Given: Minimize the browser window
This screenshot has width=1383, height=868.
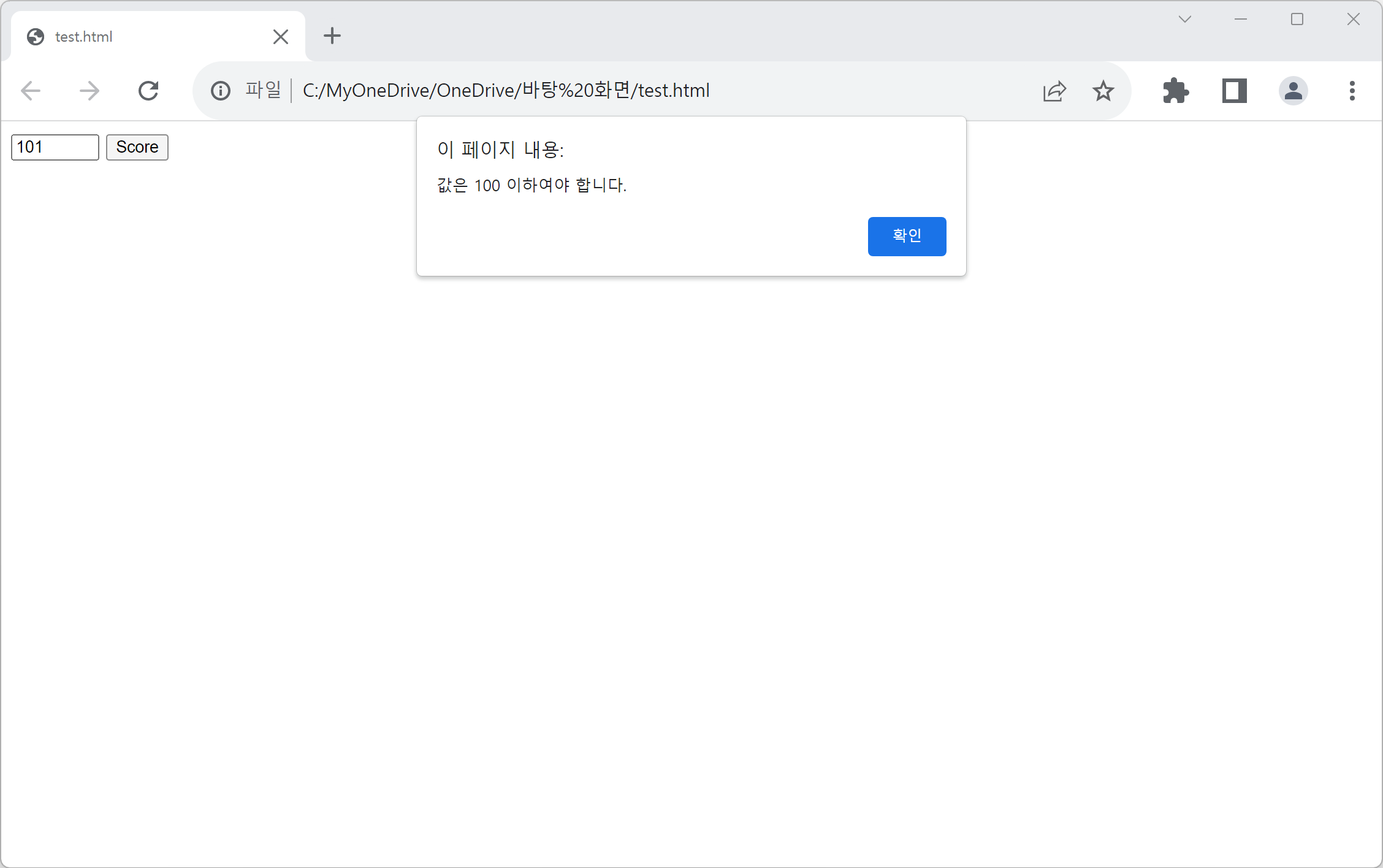Looking at the screenshot, I should (x=1241, y=20).
